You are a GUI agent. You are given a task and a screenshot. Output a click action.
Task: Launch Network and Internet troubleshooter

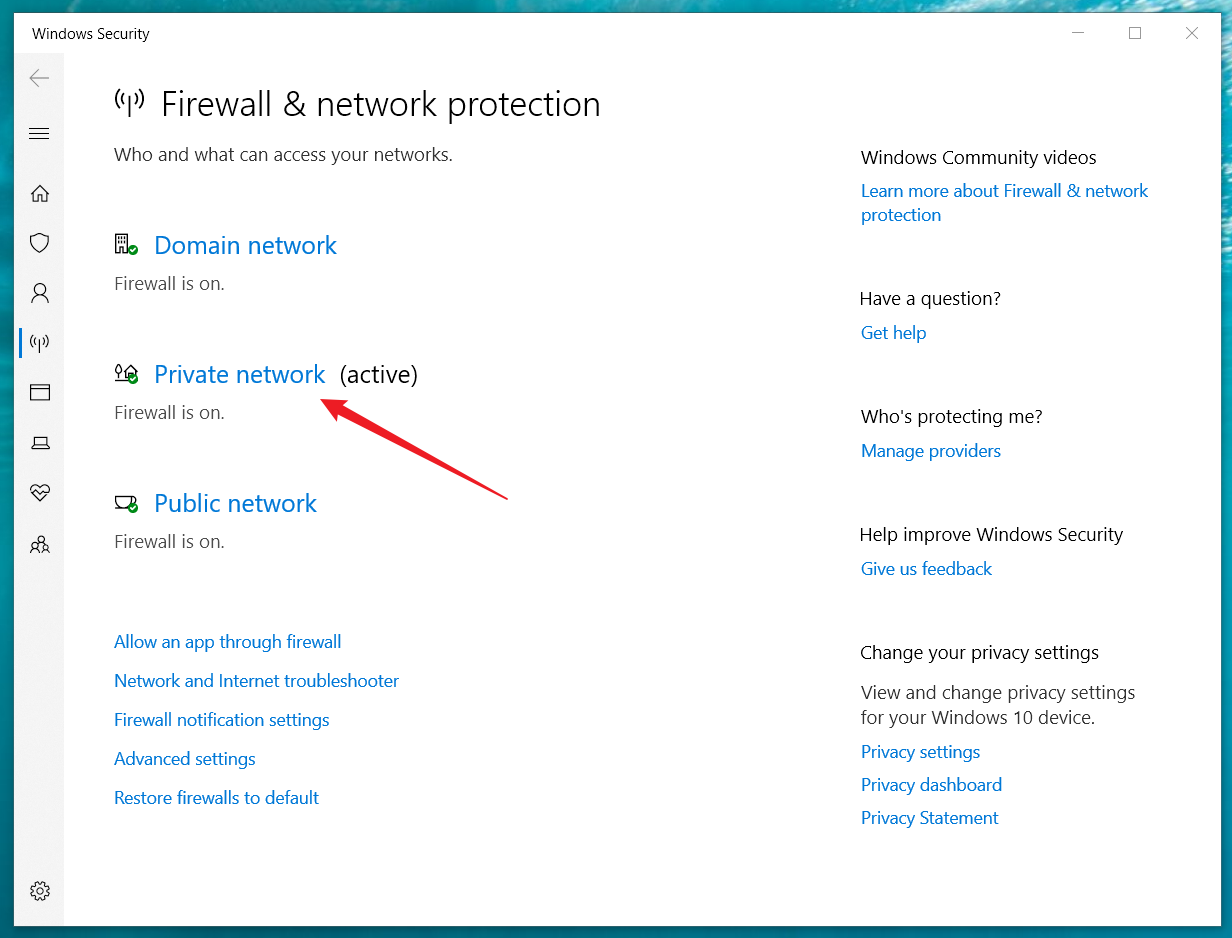coord(256,681)
